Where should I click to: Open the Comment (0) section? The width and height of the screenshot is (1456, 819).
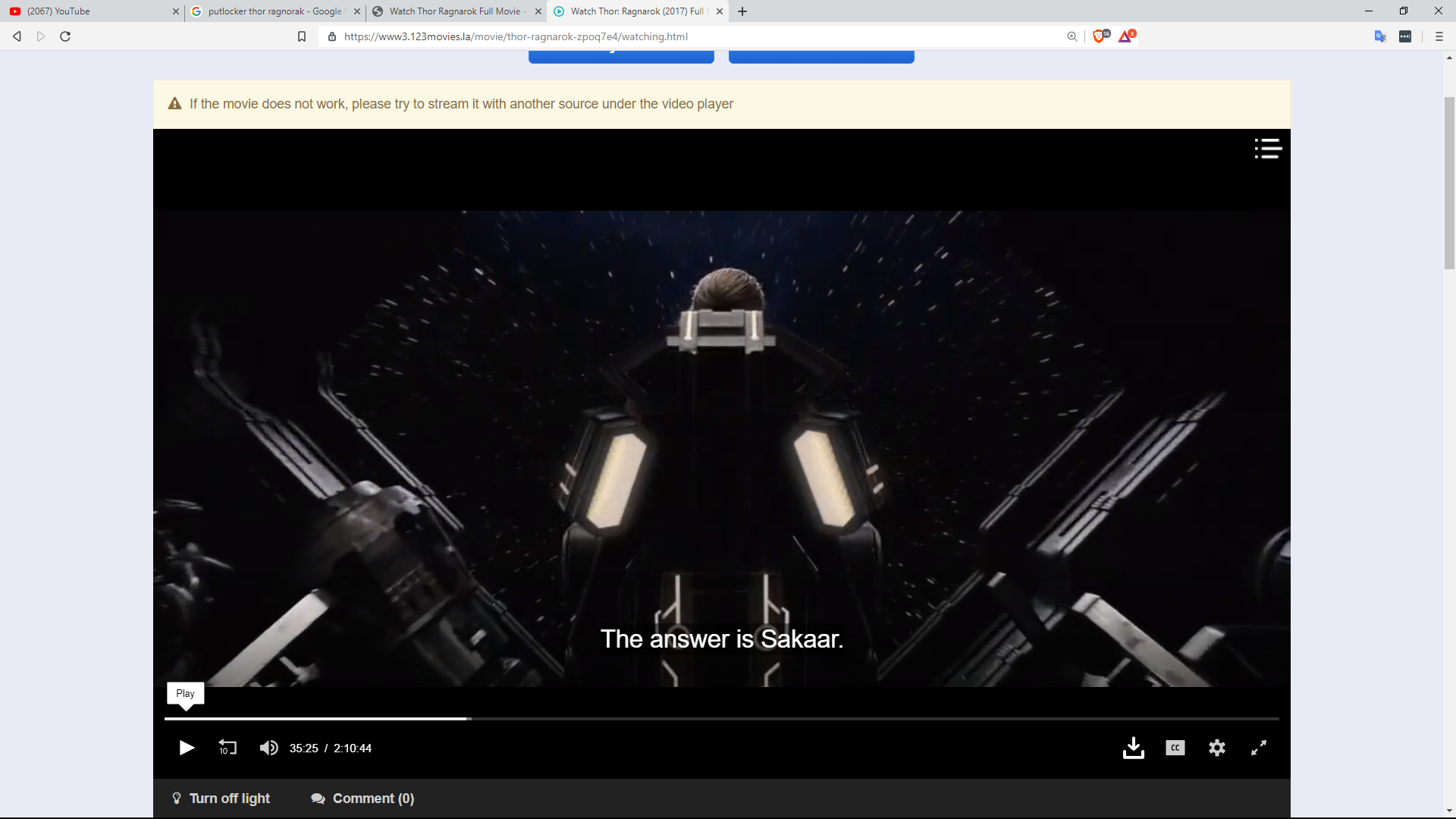point(362,799)
